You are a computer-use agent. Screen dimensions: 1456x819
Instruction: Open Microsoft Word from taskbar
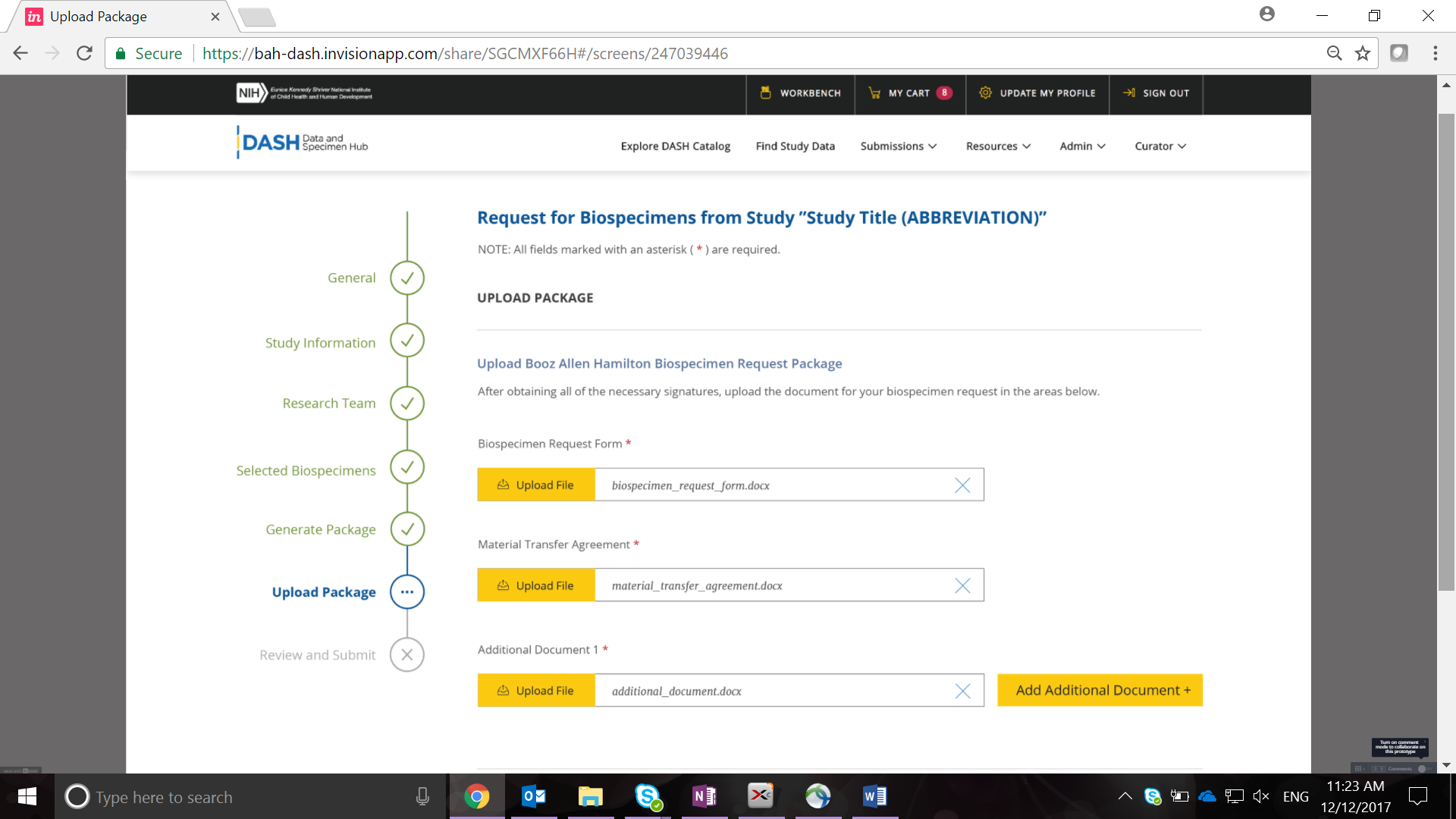coord(874,796)
